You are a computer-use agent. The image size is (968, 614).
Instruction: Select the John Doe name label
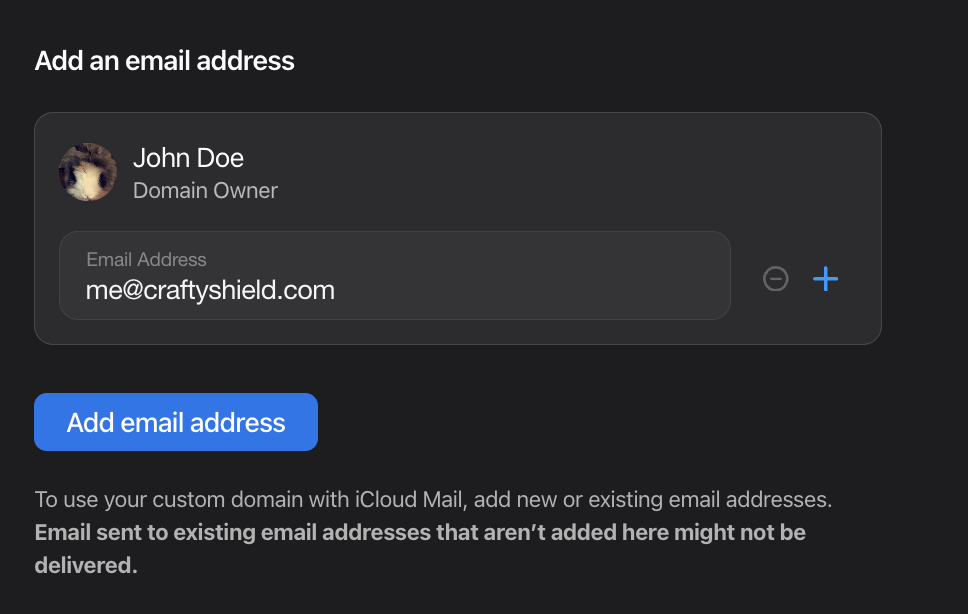click(188, 158)
